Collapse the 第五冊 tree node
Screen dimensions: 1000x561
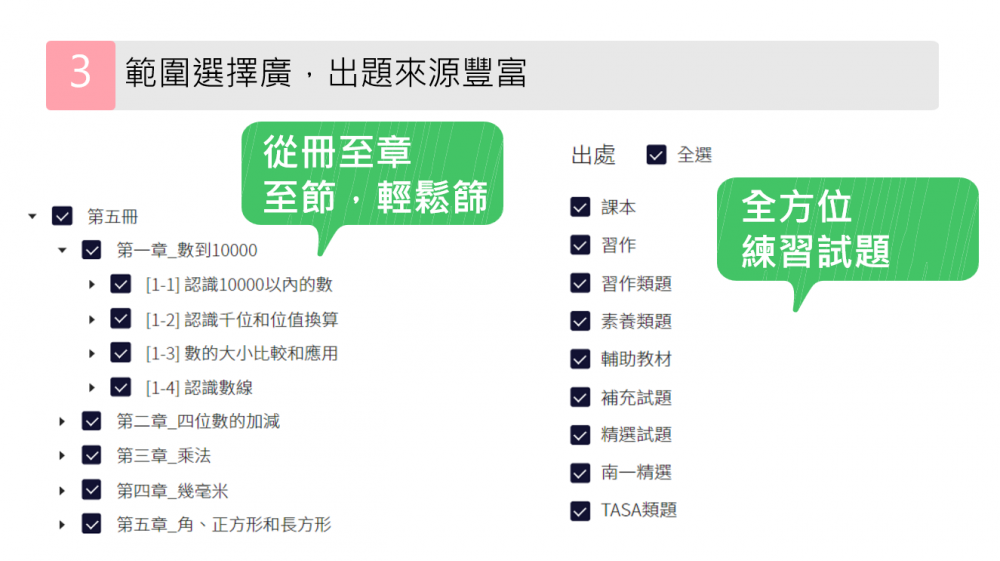[33, 216]
